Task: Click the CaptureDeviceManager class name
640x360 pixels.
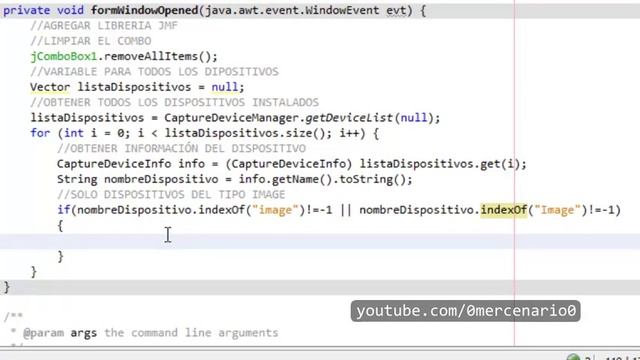Action: click(231, 118)
